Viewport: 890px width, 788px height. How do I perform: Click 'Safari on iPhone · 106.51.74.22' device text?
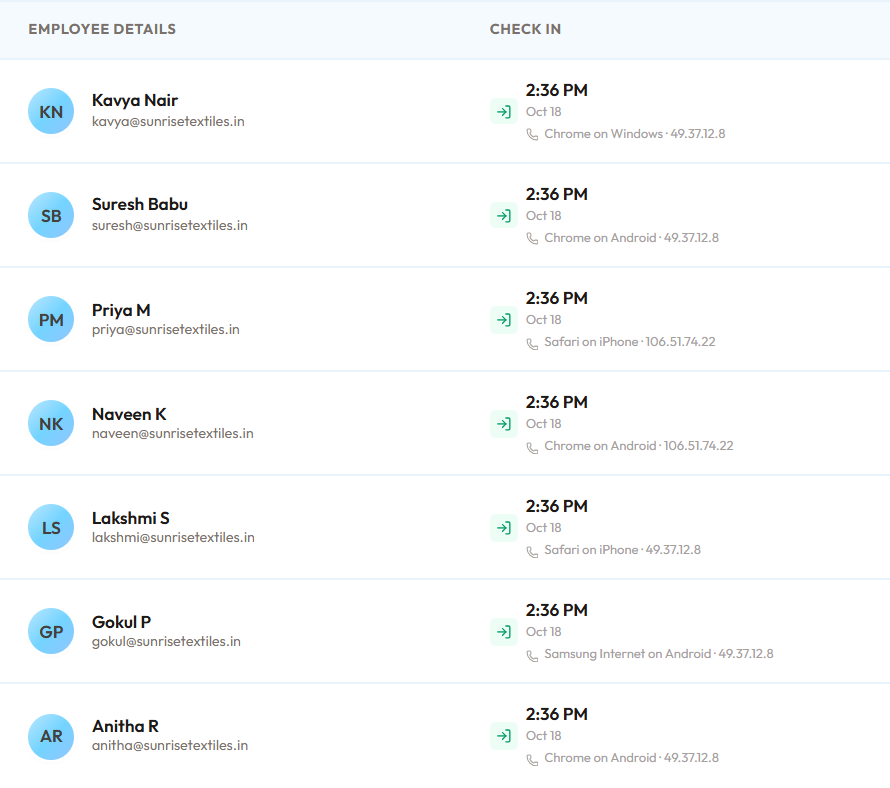click(x=629, y=342)
